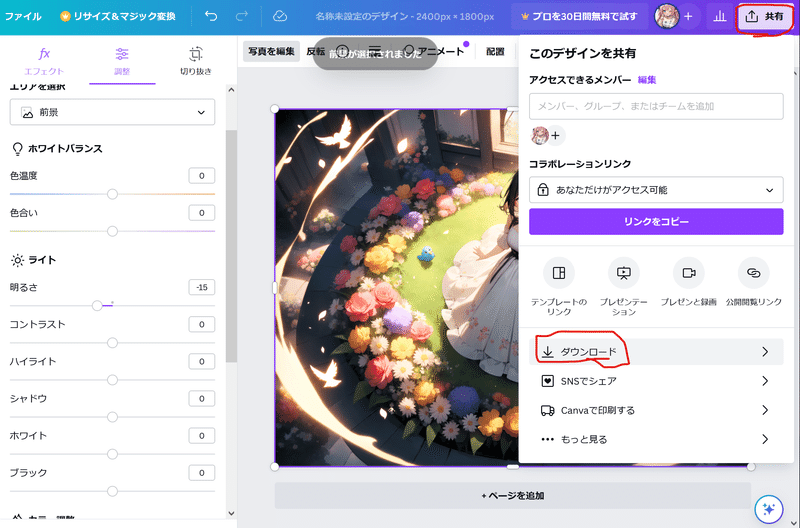
Task: Switch to the 調整 tab
Action: point(122,61)
